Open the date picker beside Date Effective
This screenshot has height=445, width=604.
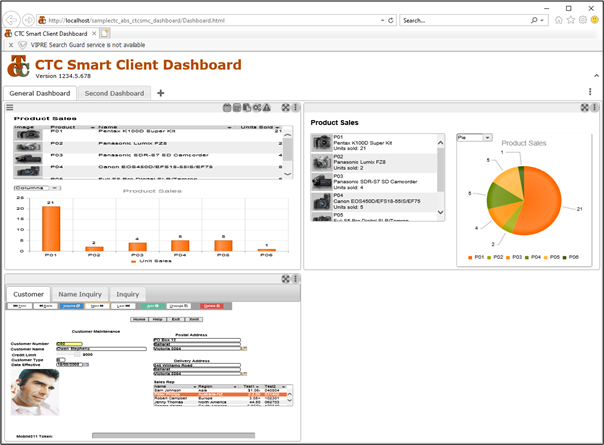(86, 364)
